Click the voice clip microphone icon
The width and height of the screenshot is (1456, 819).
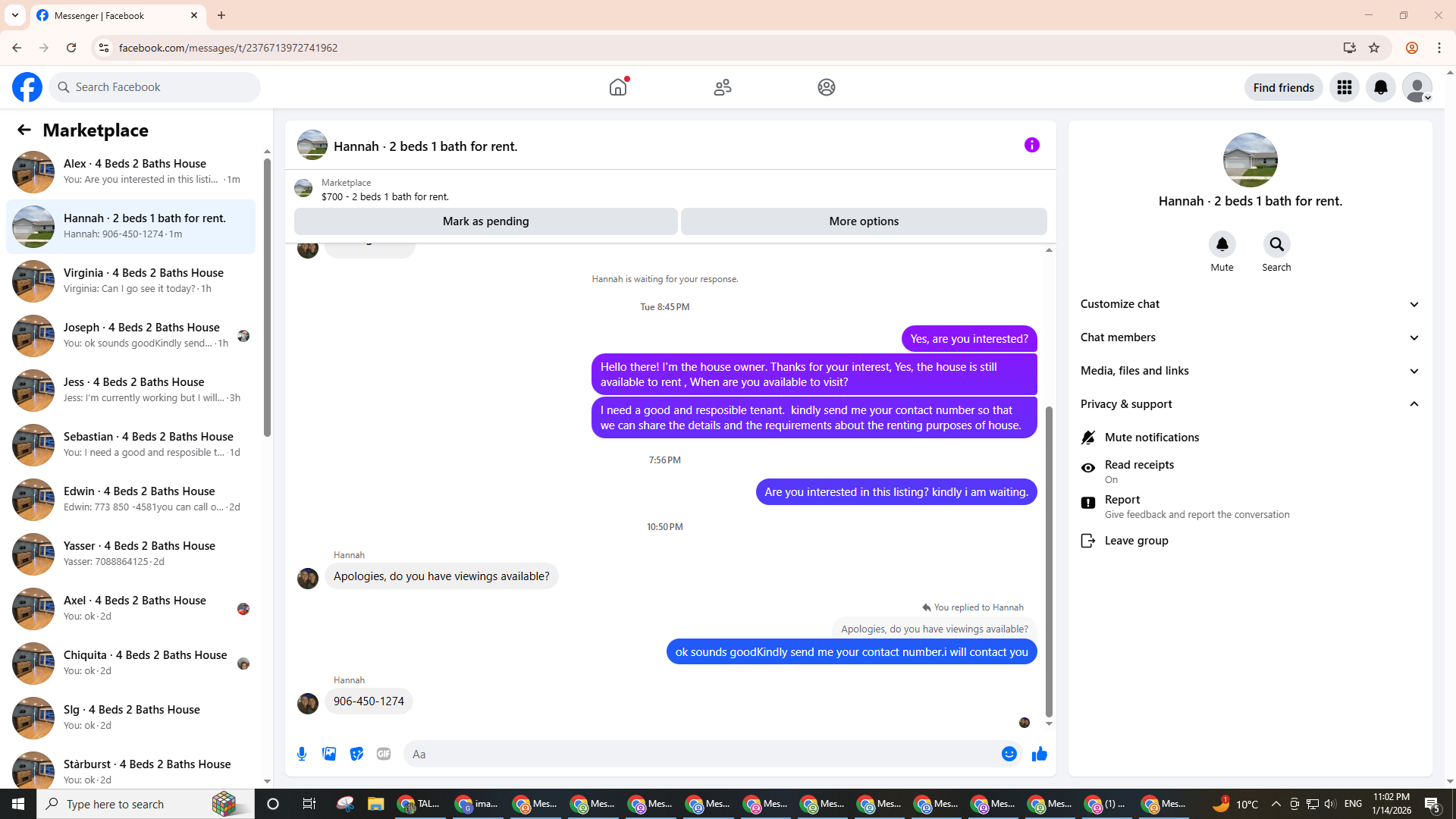[302, 754]
